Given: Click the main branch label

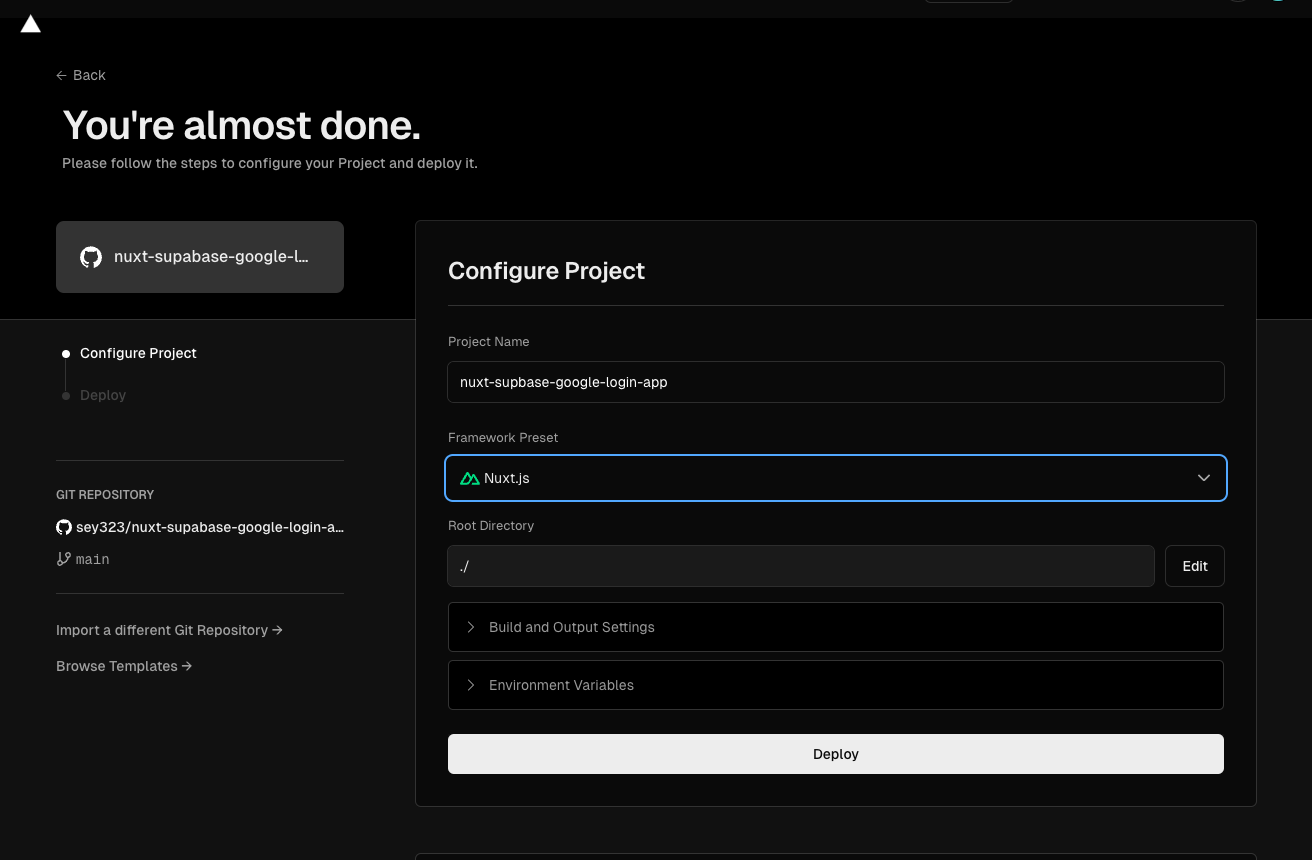Looking at the screenshot, I should click(x=92, y=559).
